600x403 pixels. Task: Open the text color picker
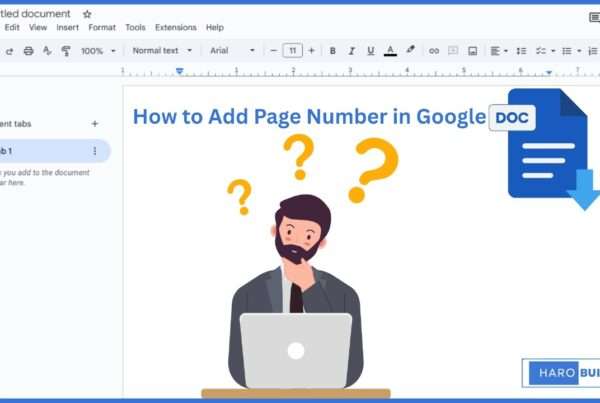[x=390, y=51]
